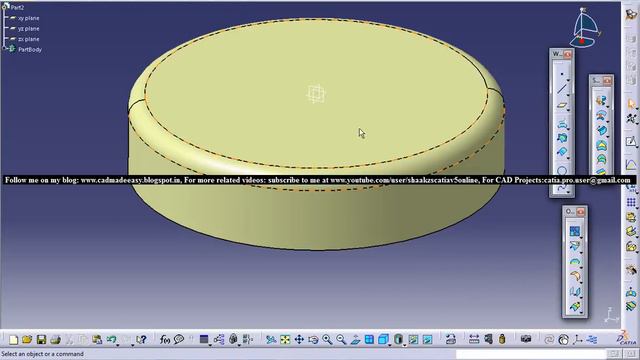
Task: Create a new document from the toolbar
Action: (13, 340)
